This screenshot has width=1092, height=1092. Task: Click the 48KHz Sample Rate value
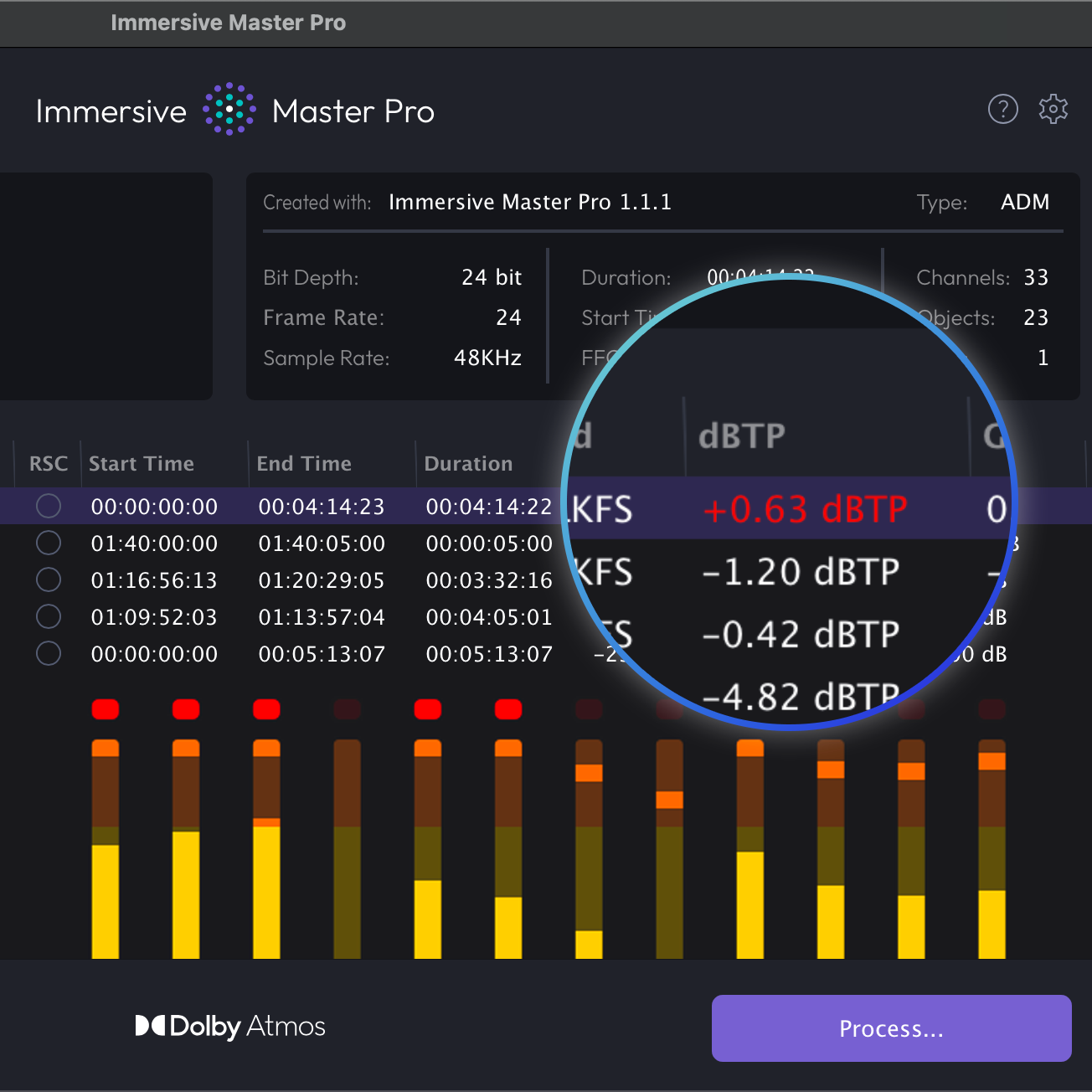coord(488,358)
